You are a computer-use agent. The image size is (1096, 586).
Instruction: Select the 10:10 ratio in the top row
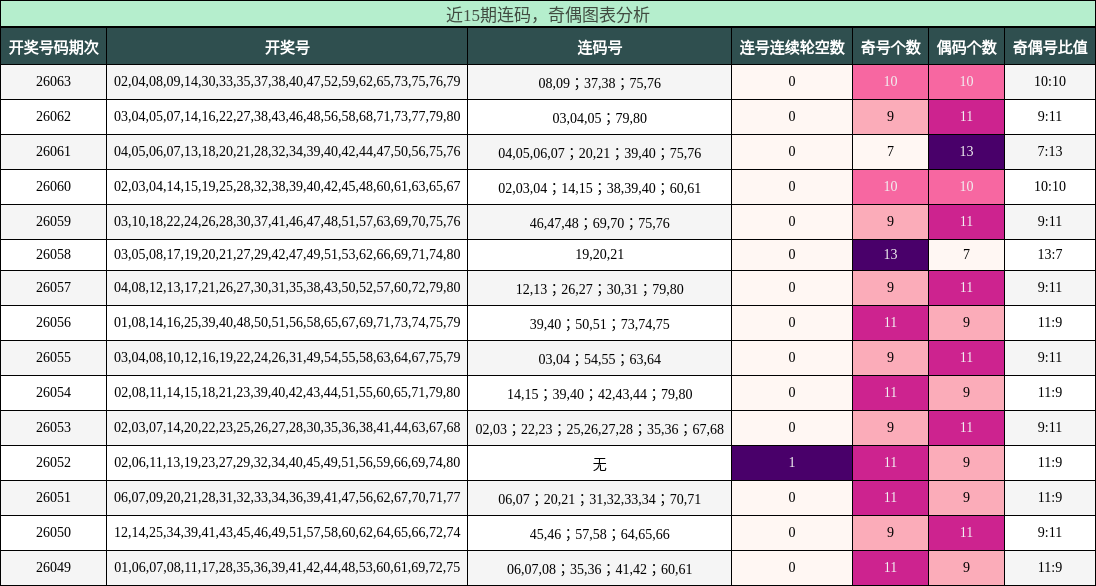[x=1049, y=83]
